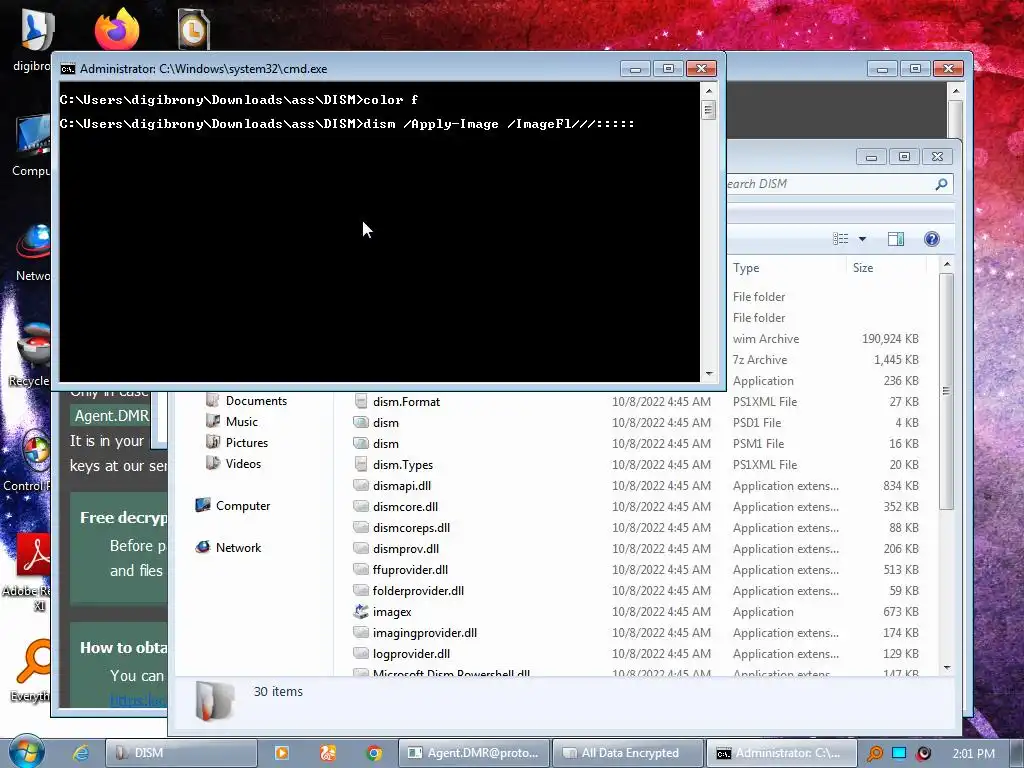Screen dimensions: 1024x768
Task: Open the clock document icon beside Firefox on the desktop
Action: [x=193, y=29]
